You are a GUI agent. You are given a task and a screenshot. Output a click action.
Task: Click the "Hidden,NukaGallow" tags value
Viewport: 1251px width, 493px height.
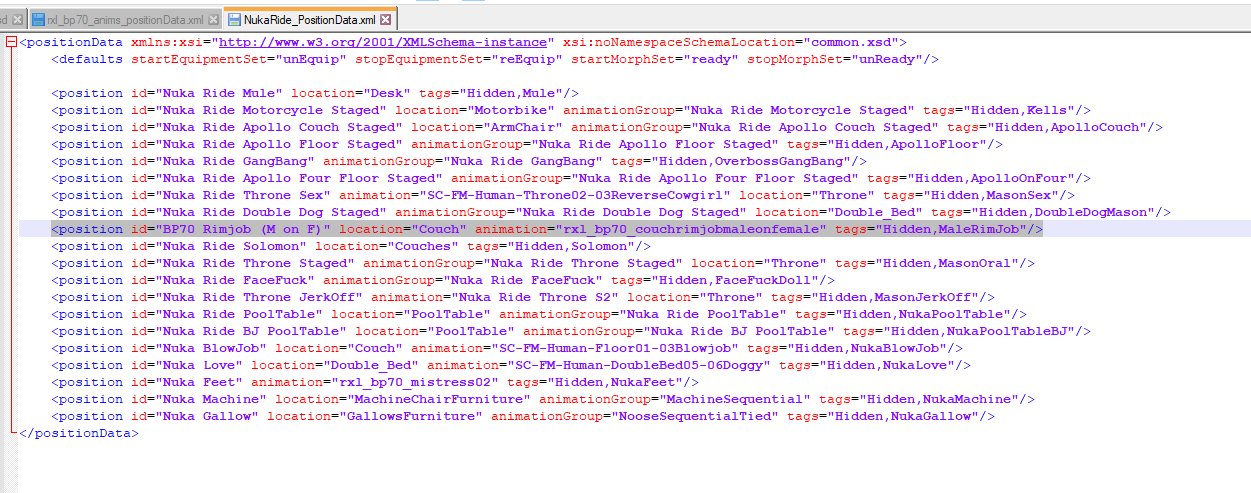(908, 417)
